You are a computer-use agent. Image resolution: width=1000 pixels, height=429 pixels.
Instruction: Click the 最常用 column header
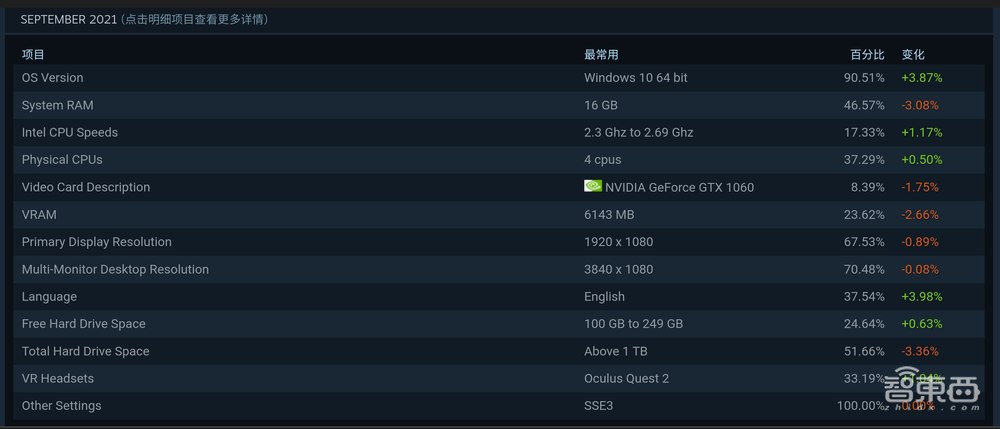click(x=601, y=55)
